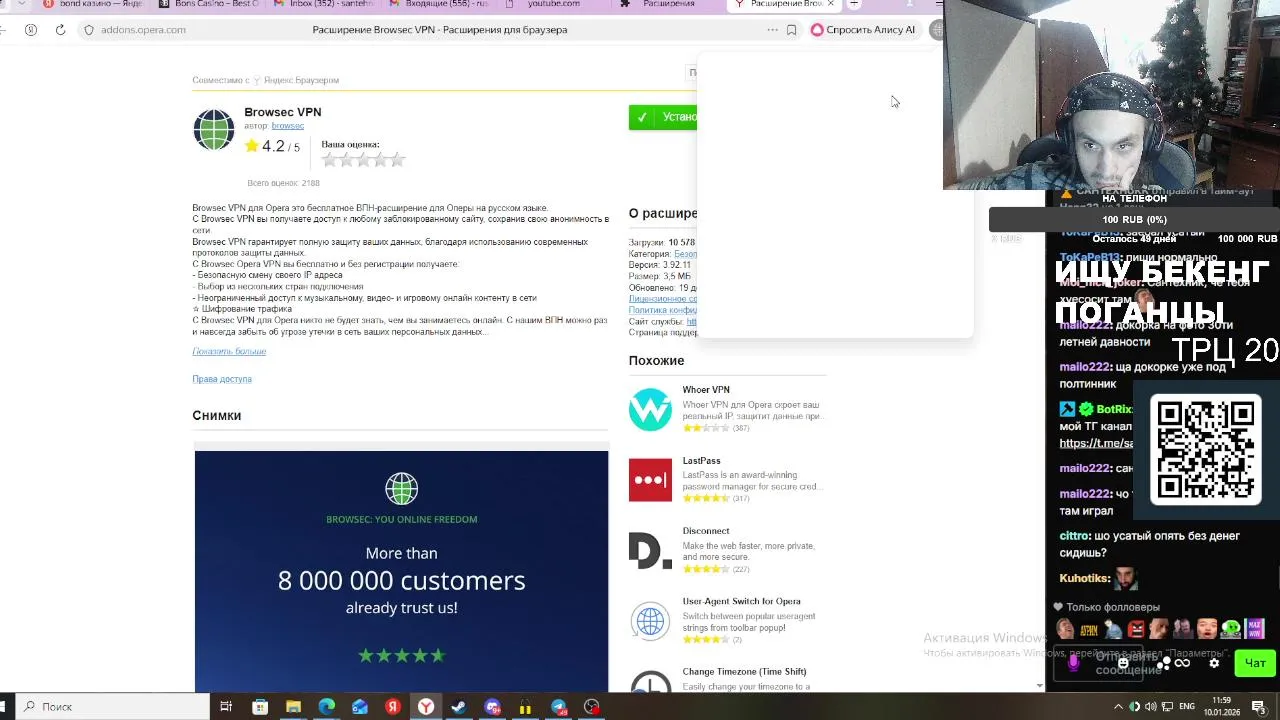Expand description with 'Показать больше'
Image resolution: width=1280 pixels, height=720 pixels.
pos(229,351)
